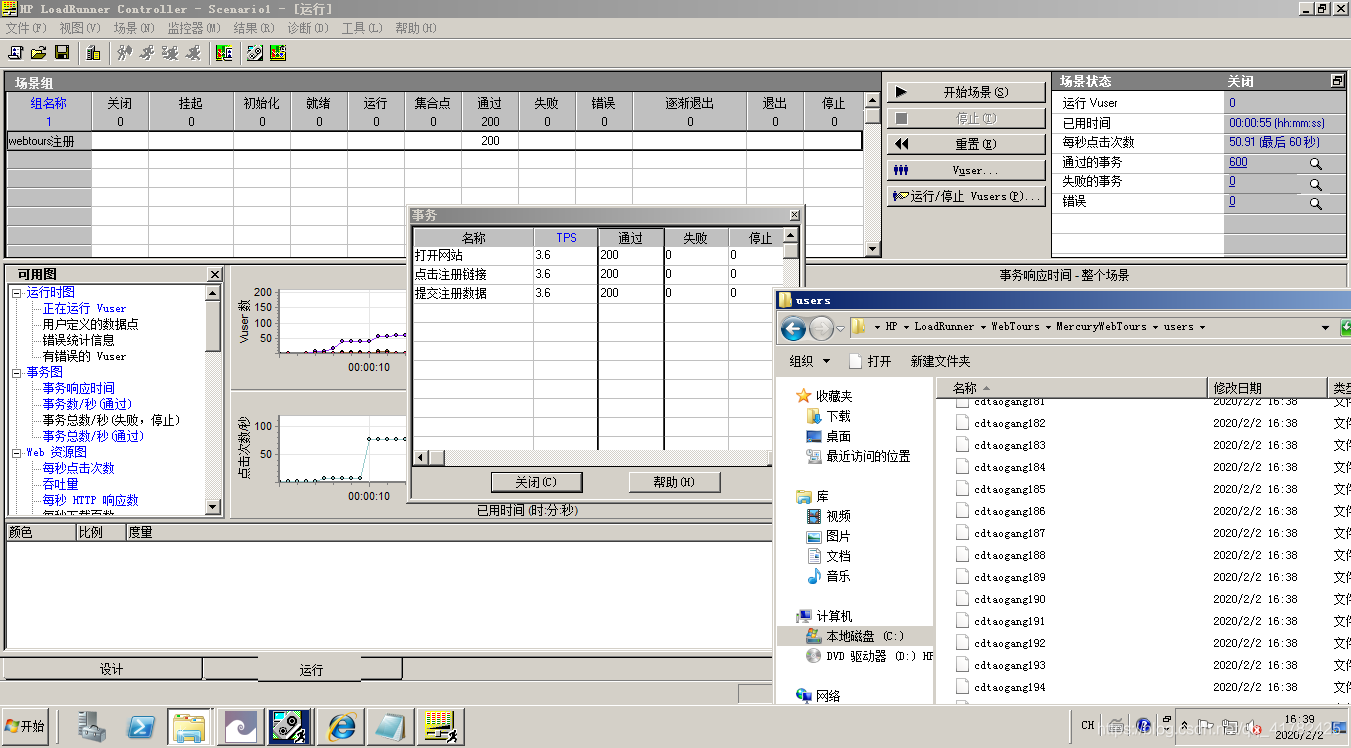Select 每秒点击次数 in graph tree

coord(78,468)
